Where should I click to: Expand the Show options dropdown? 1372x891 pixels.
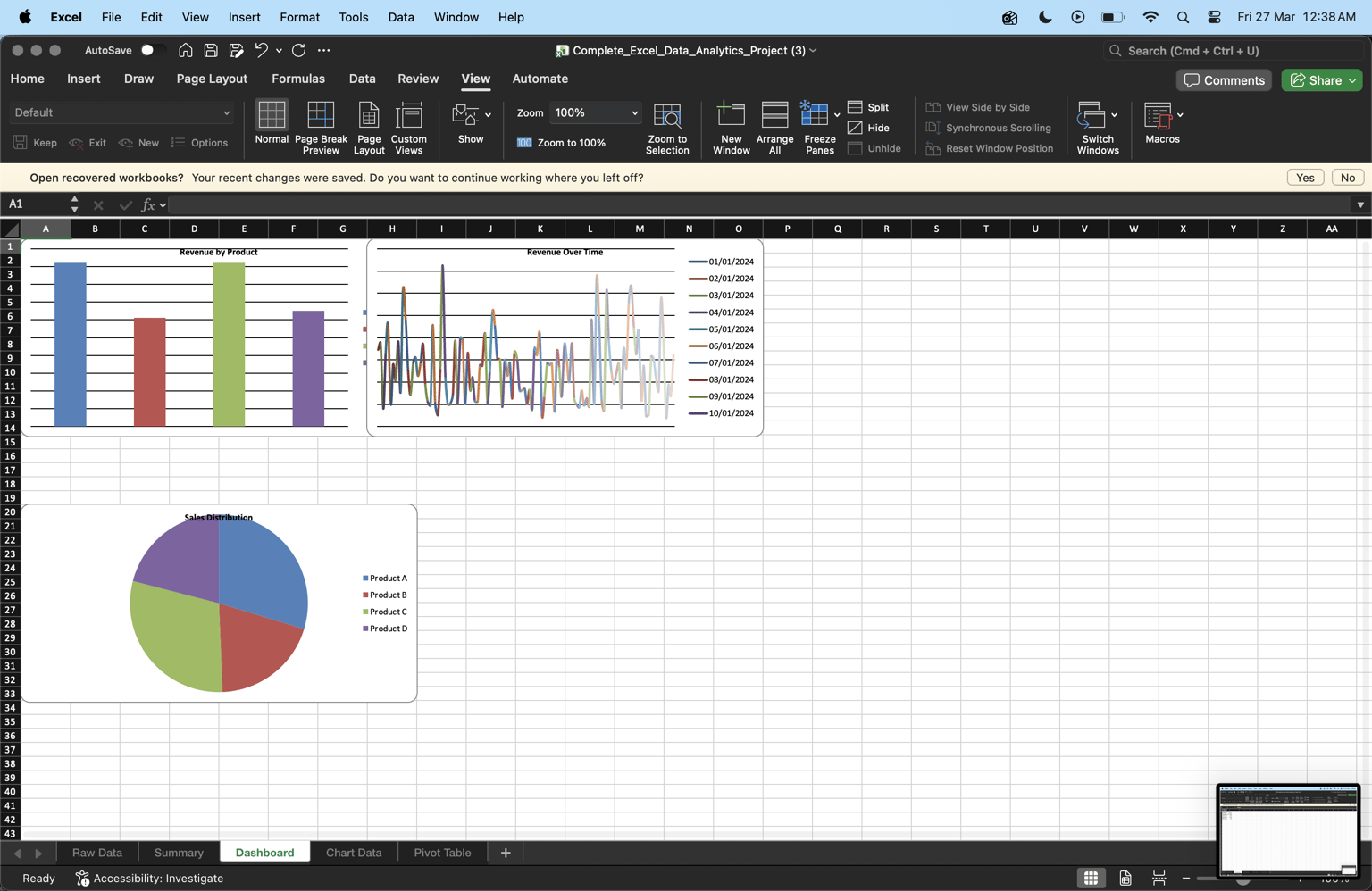click(488, 114)
